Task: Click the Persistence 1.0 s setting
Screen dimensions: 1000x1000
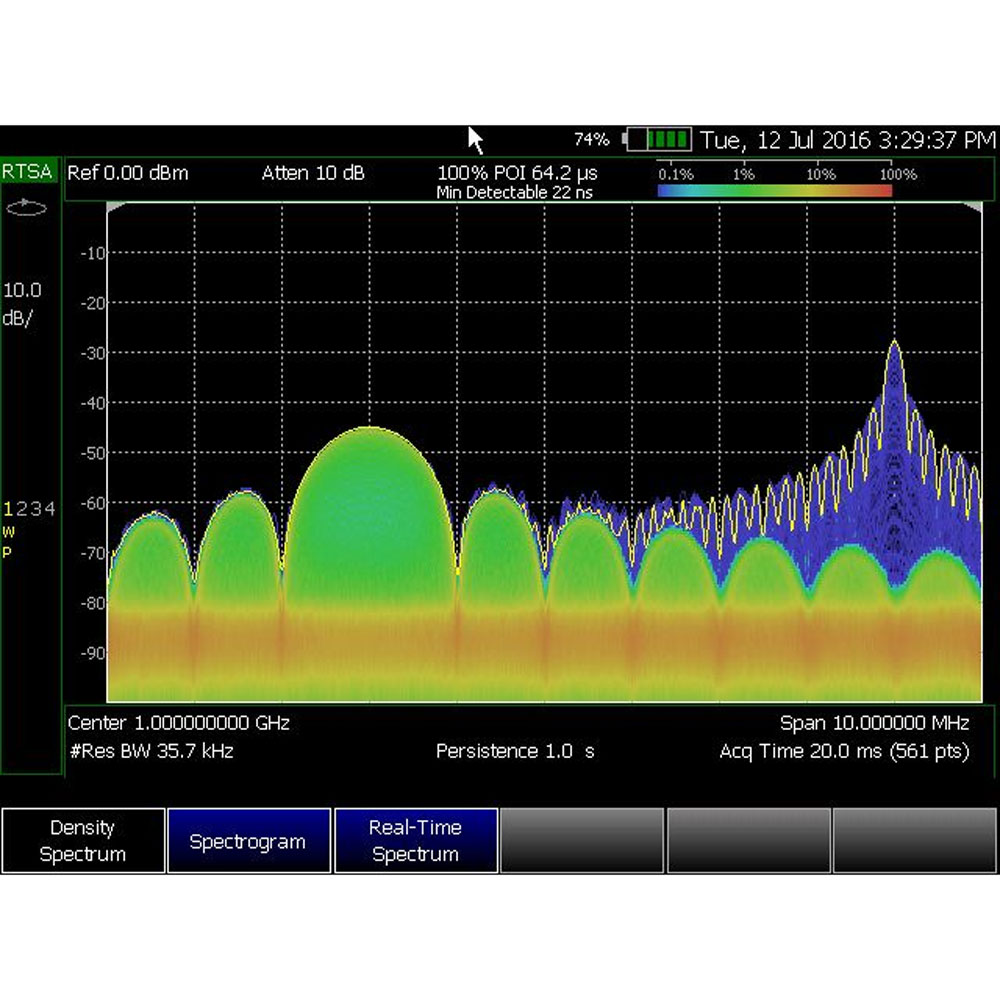Action: [x=515, y=751]
